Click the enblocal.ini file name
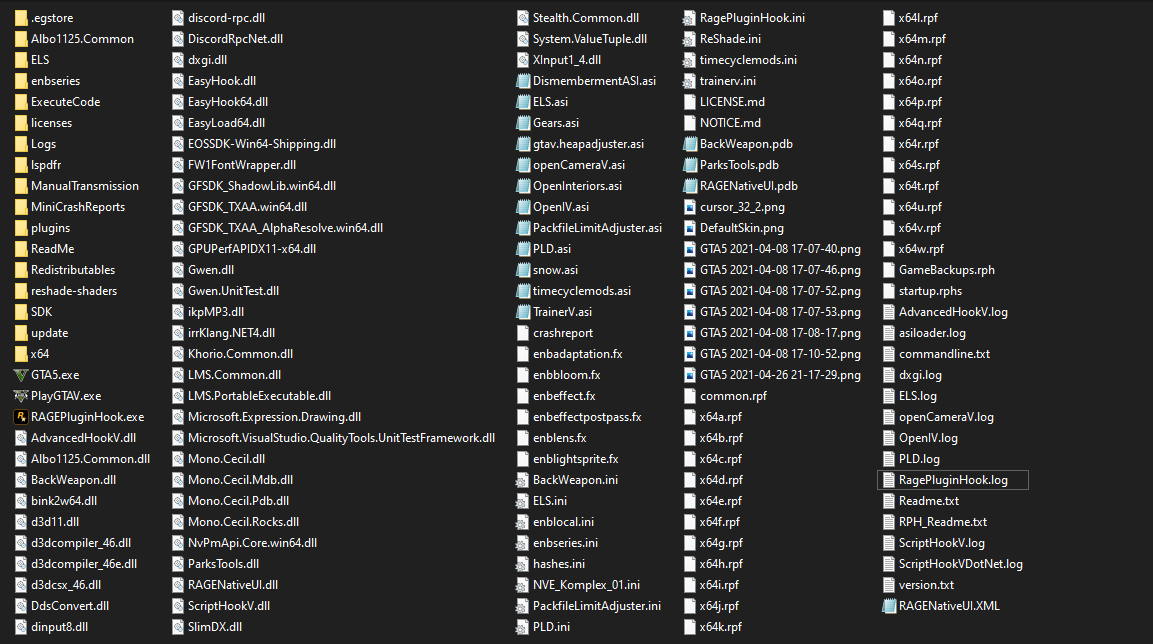 tap(563, 522)
